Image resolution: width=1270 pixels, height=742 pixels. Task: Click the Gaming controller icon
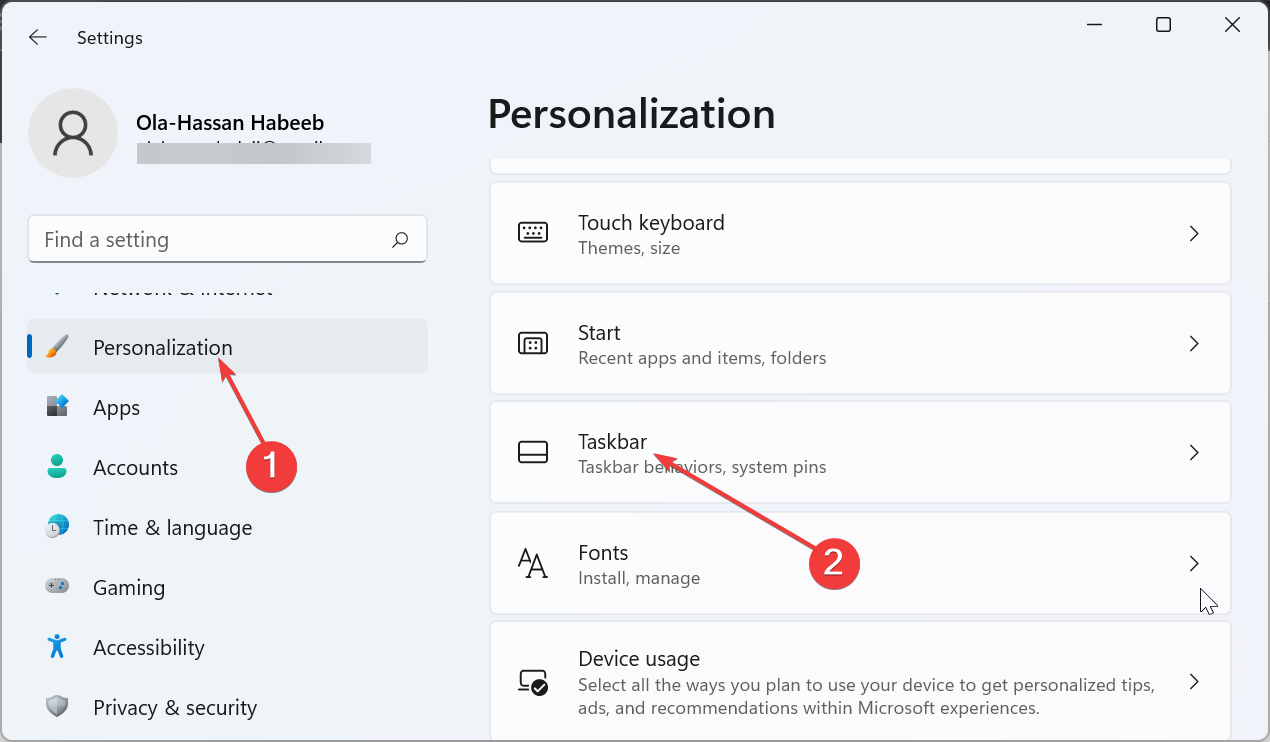(57, 587)
